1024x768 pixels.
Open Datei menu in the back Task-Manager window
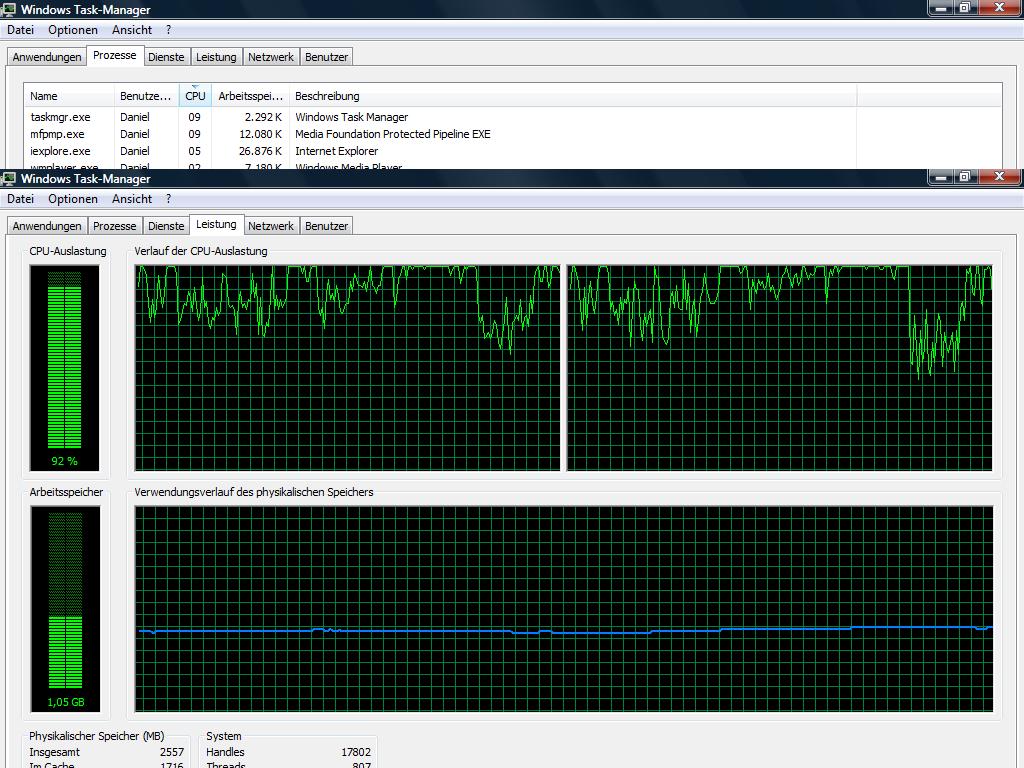coord(20,30)
